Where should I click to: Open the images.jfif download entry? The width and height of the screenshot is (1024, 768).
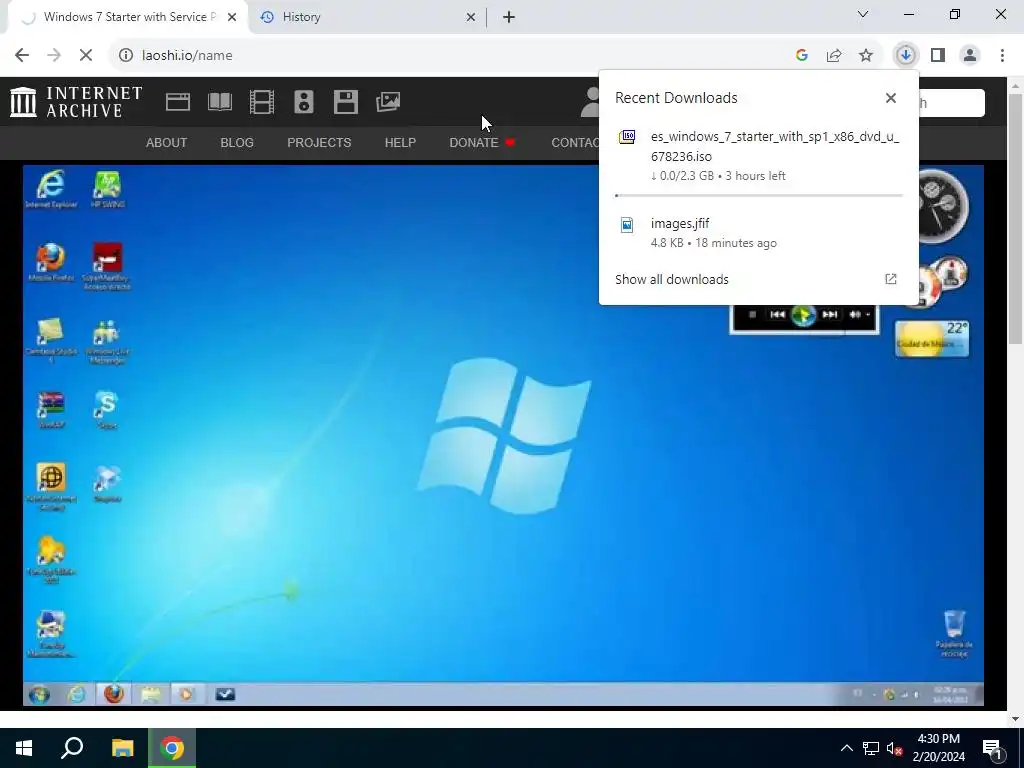tap(758, 232)
